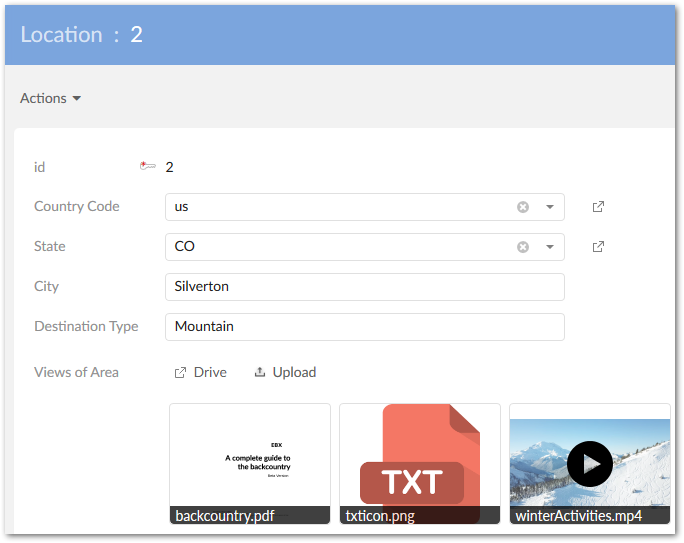Click the State combo box showing CO
This screenshot has width=684, height=543.
tap(340, 247)
